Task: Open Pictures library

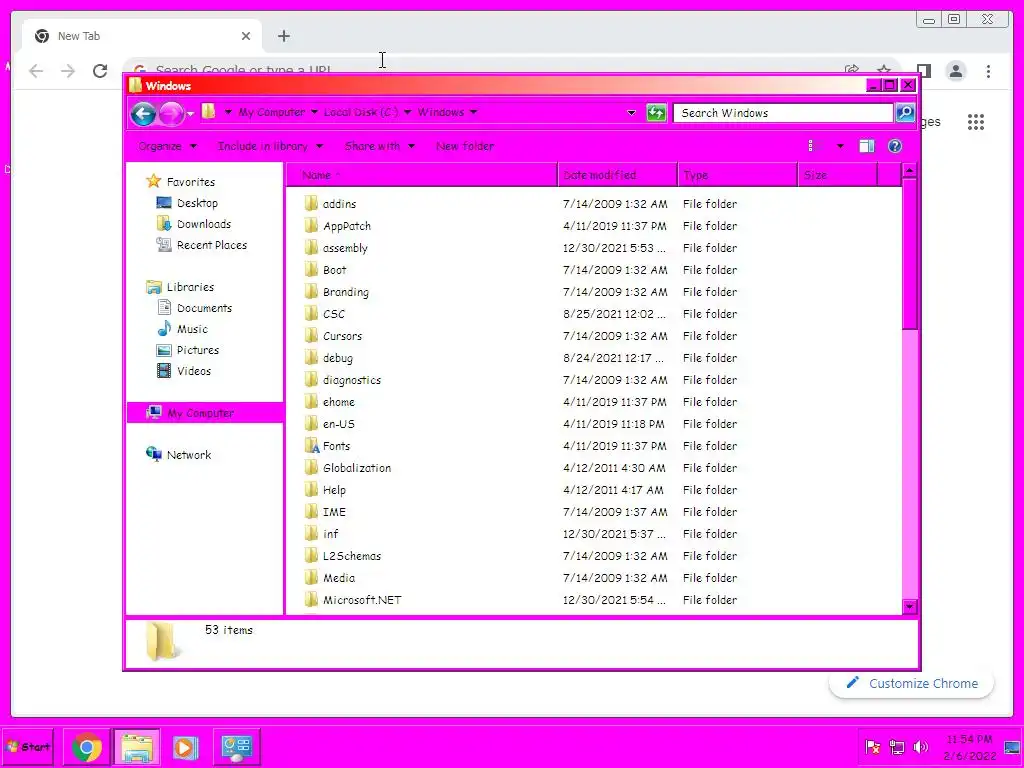Action: point(198,350)
